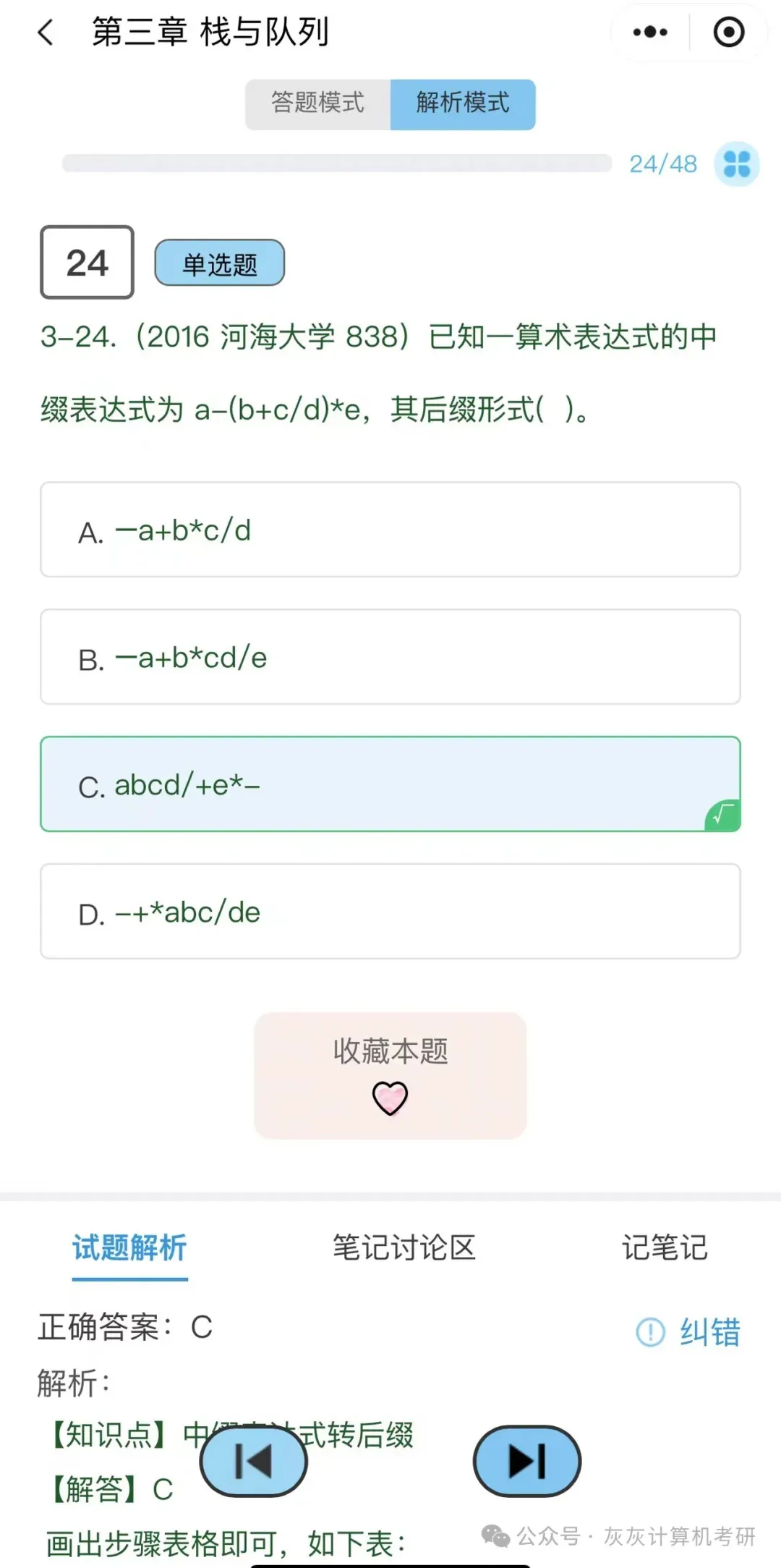Pick option D answer
This screenshot has height=1568, width=781.
coord(390,912)
